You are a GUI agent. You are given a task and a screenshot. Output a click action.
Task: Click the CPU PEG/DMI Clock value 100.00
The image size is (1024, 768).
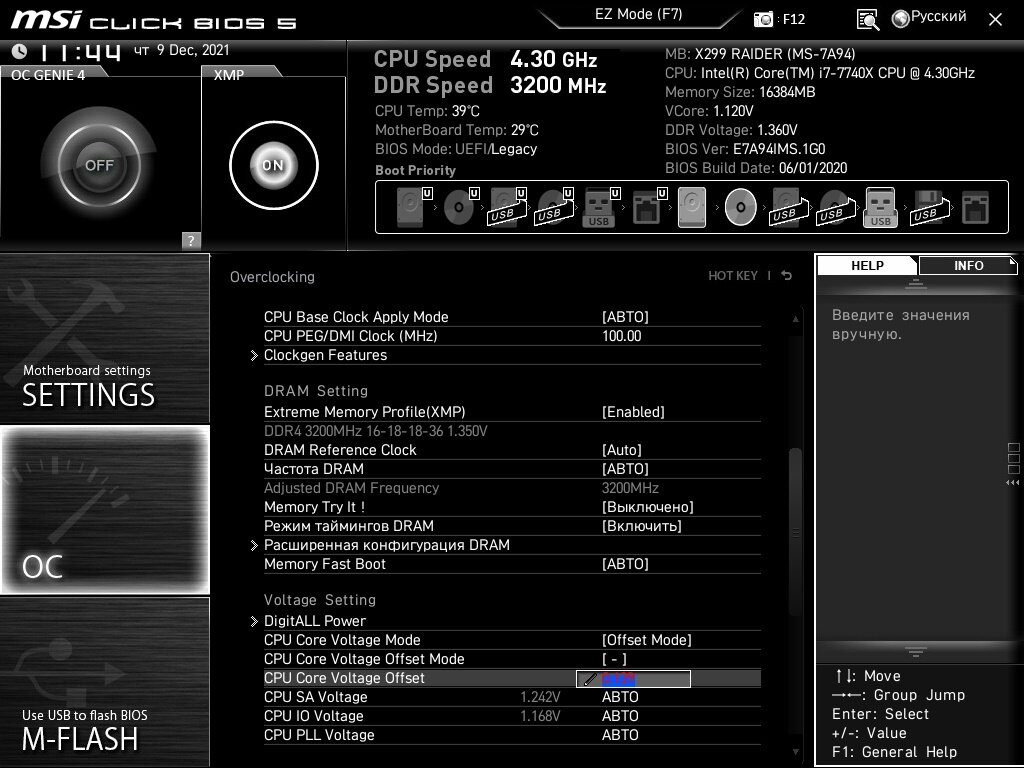622,336
